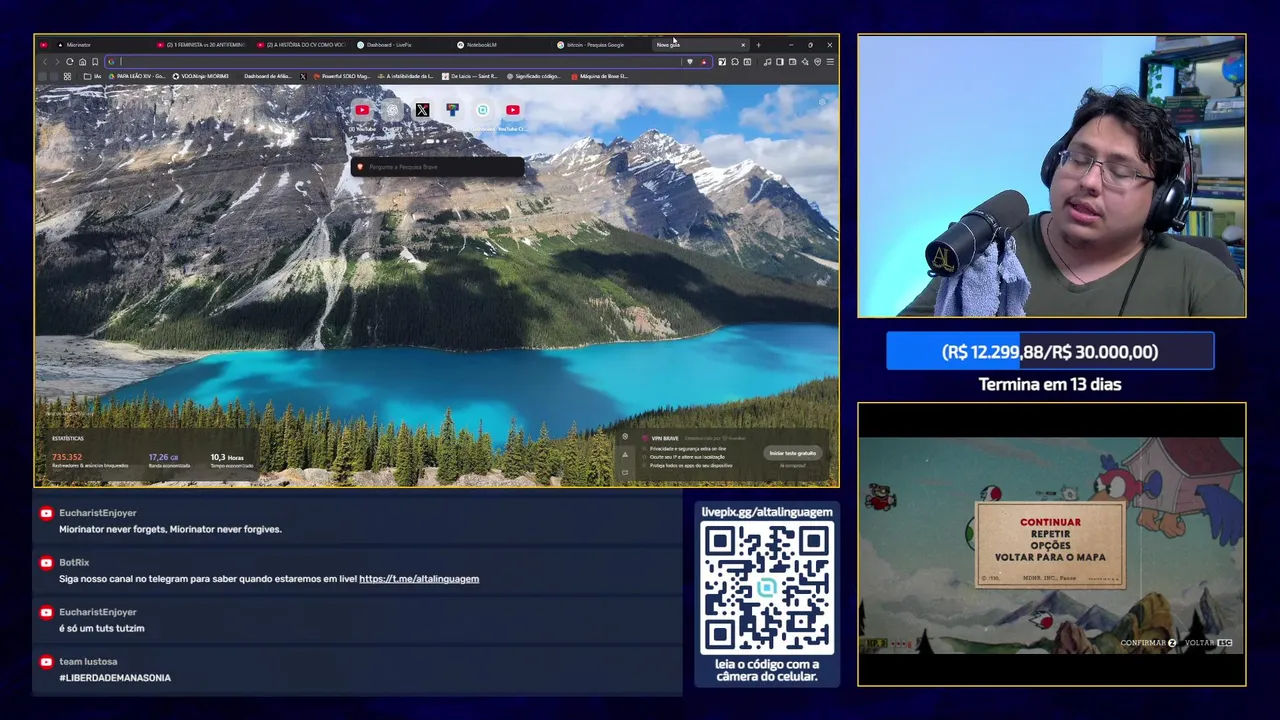Open the 'Significado código...' bookmark
1280x720 pixels.
[534, 76]
